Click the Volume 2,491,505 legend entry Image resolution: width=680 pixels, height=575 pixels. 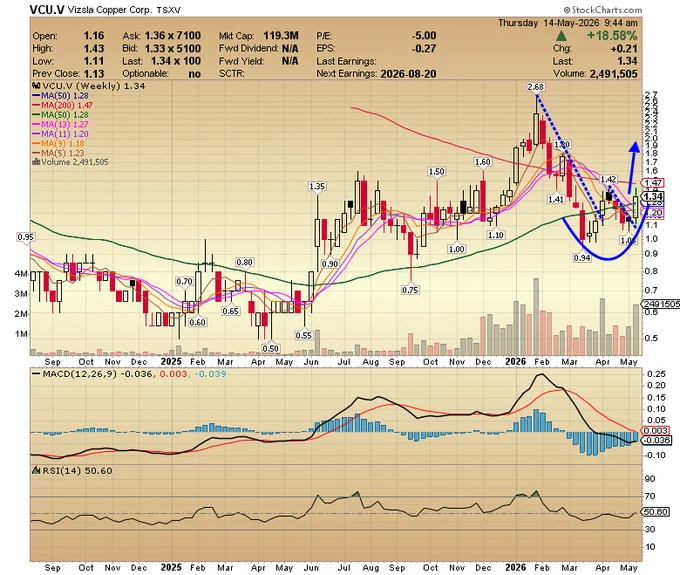71,162
